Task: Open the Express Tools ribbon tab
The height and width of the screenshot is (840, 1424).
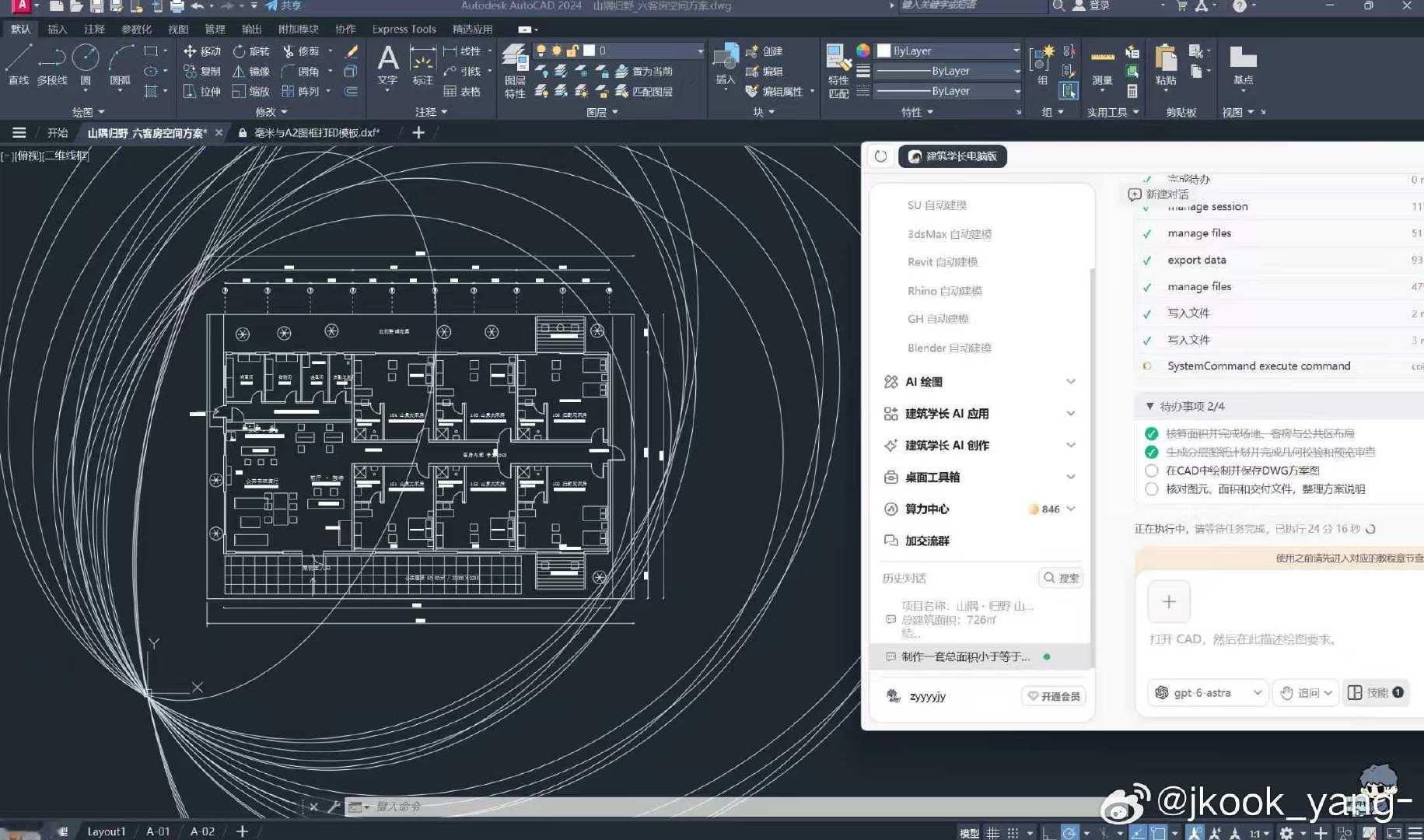Action: click(x=404, y=29)
